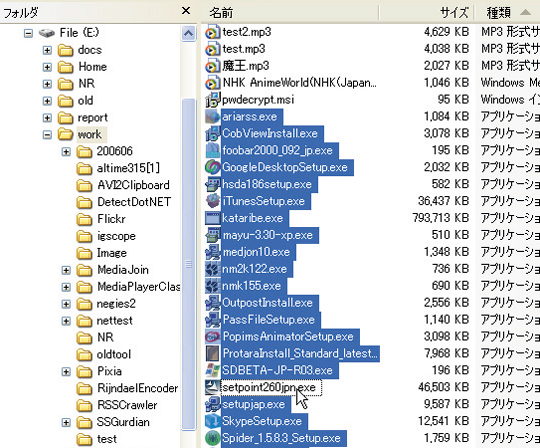
Task: Click the PassFileSetup.exe icon
Action: tap(212, 320)
